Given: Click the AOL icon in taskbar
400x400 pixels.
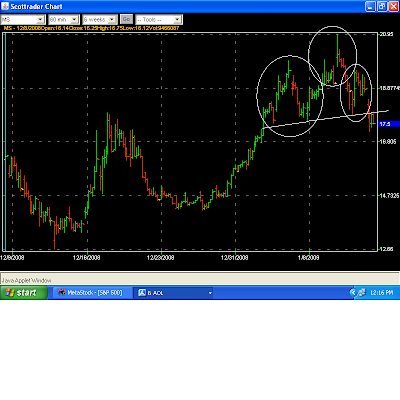Looking at the screenshot, I should point(142,293).
